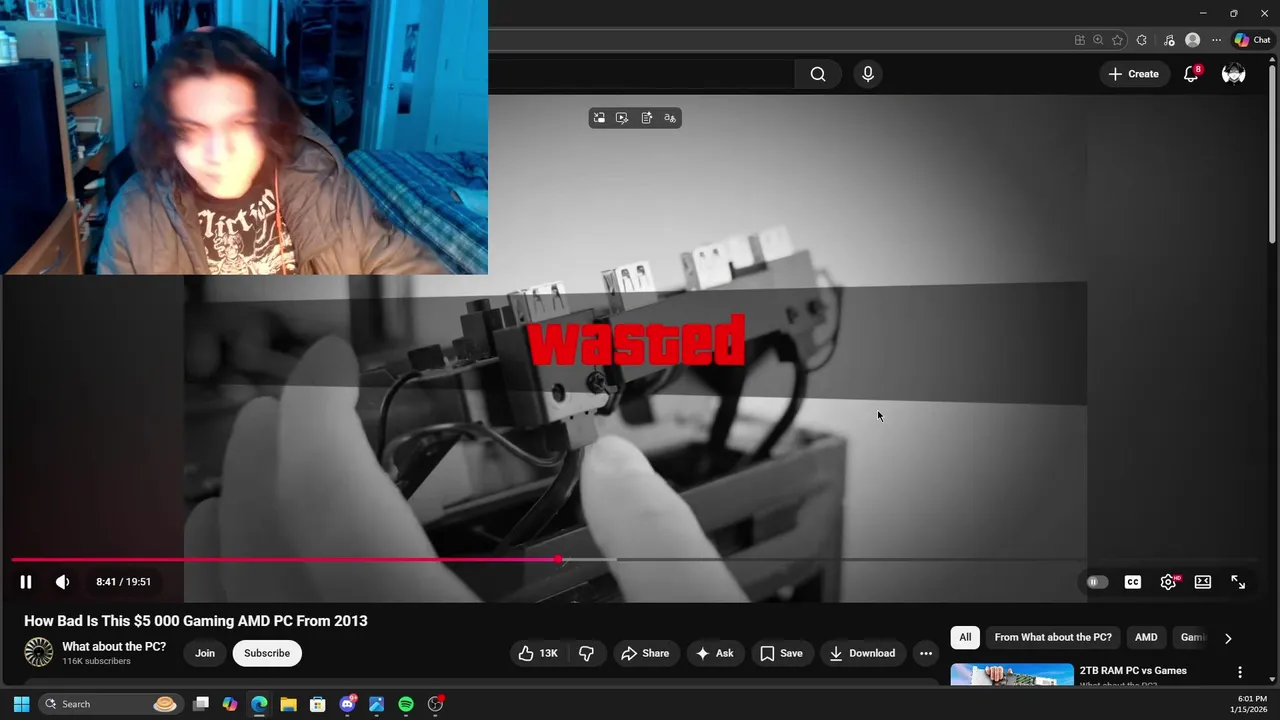Open the Create menu

click(x=1134, y=74)
